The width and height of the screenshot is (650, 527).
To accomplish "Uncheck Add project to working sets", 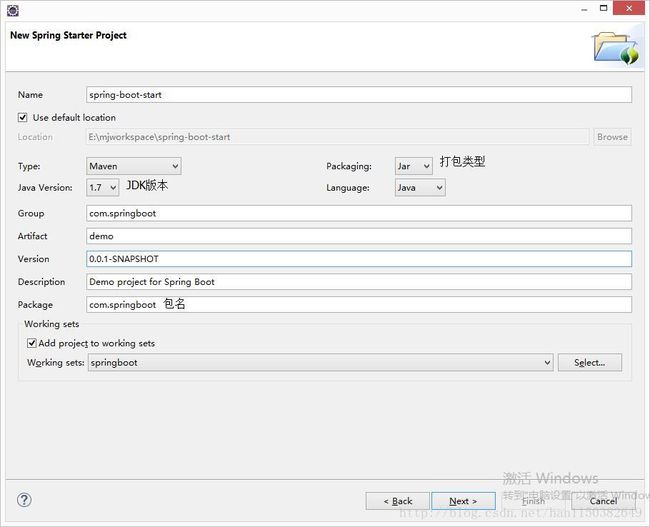I will tap(32, 343).
